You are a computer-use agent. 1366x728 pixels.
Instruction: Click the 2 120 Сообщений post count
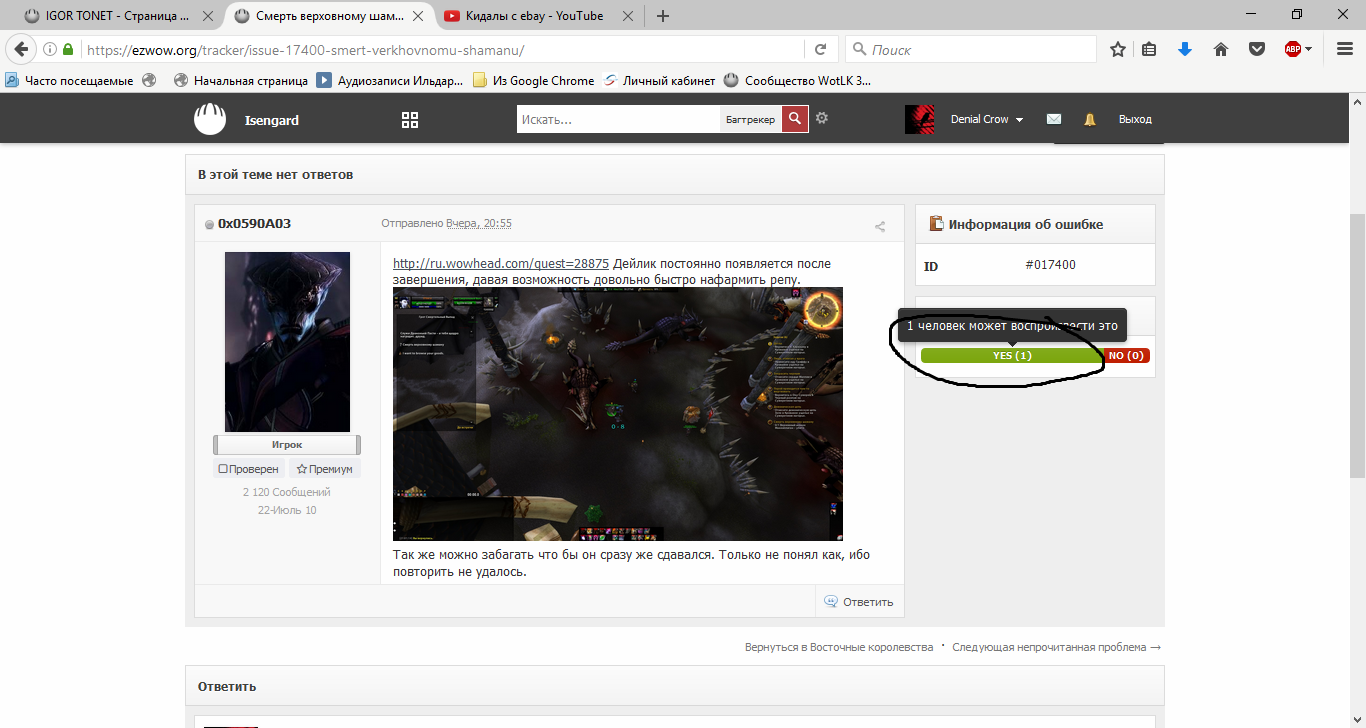coord(287,492)
